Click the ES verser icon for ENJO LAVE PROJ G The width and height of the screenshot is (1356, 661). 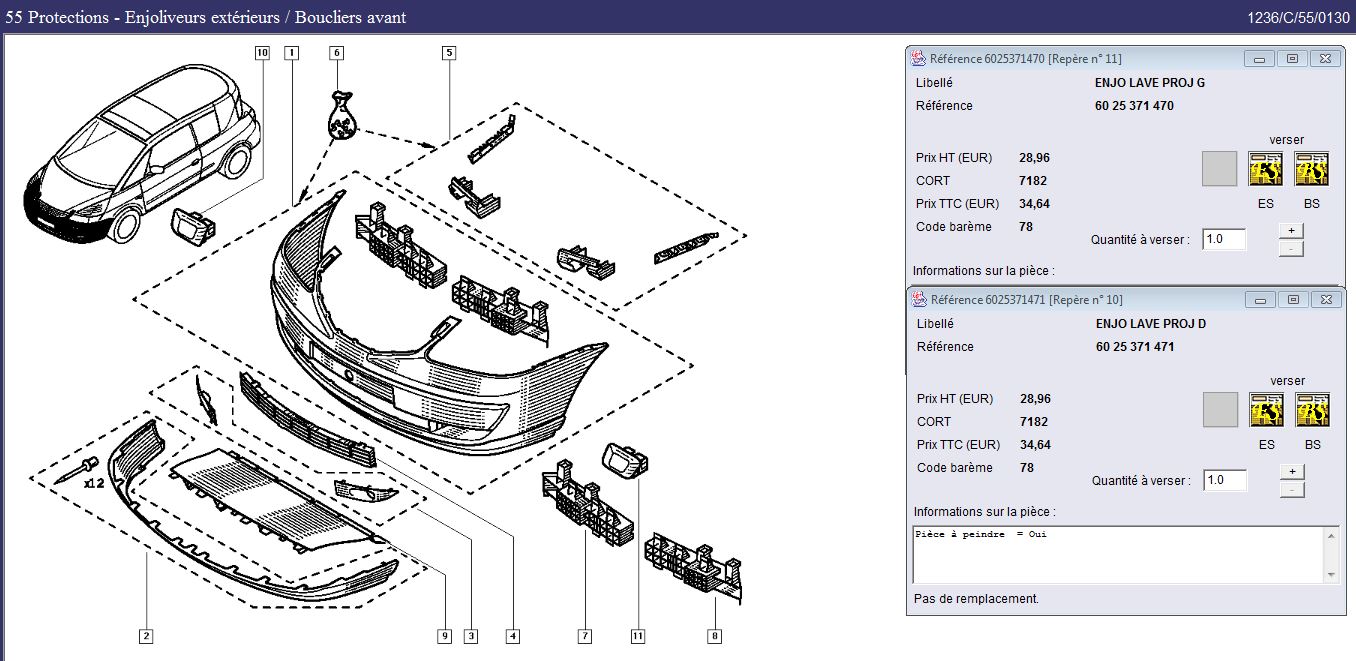pos(1265,169)
